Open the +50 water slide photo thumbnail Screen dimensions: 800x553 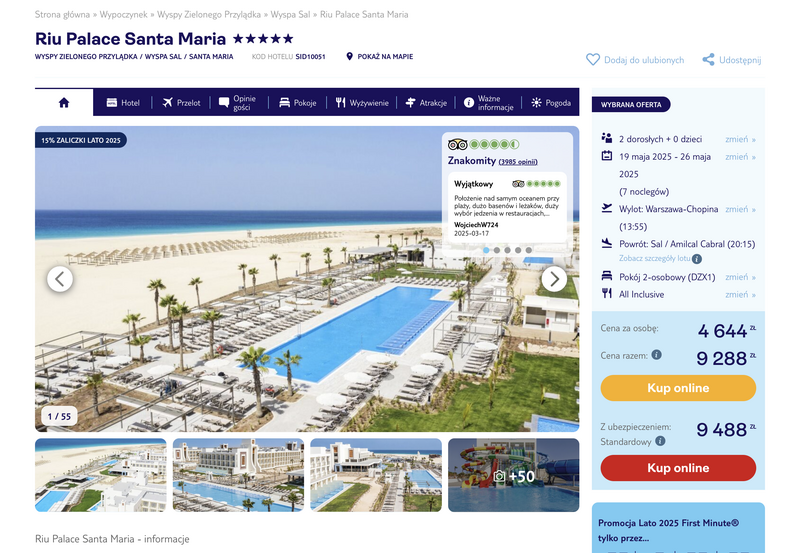coord(514,475)
